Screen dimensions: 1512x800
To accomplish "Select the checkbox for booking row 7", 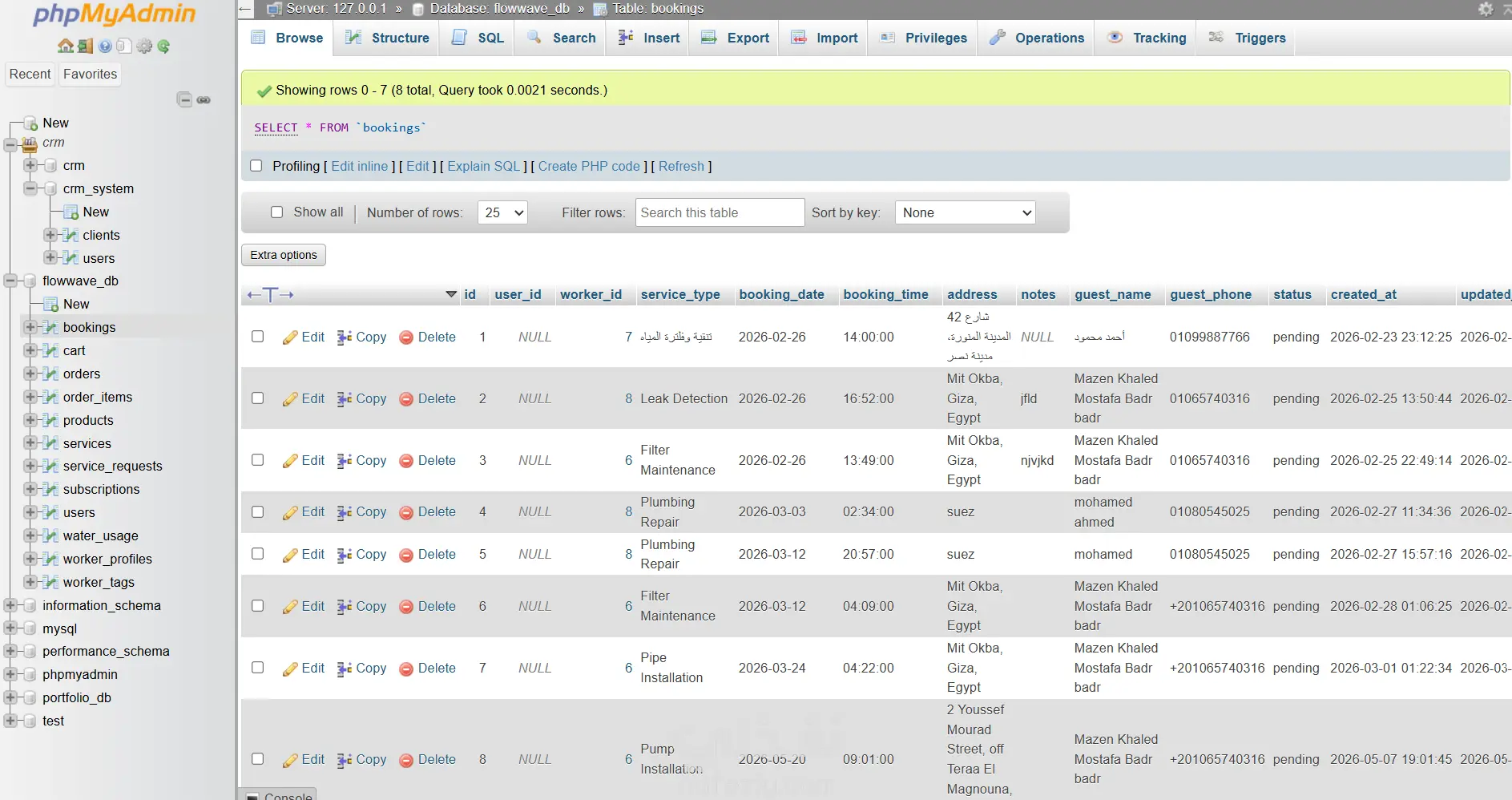I will click(x=258, y=668).
